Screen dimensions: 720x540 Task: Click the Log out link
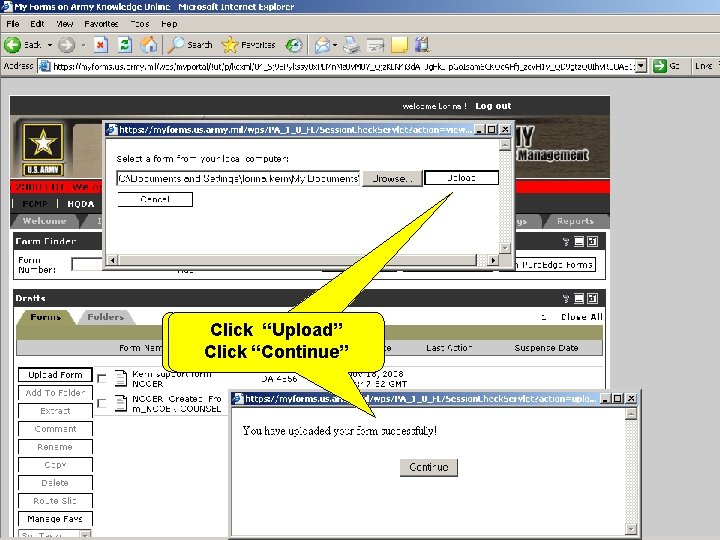[x=493, y=106]
